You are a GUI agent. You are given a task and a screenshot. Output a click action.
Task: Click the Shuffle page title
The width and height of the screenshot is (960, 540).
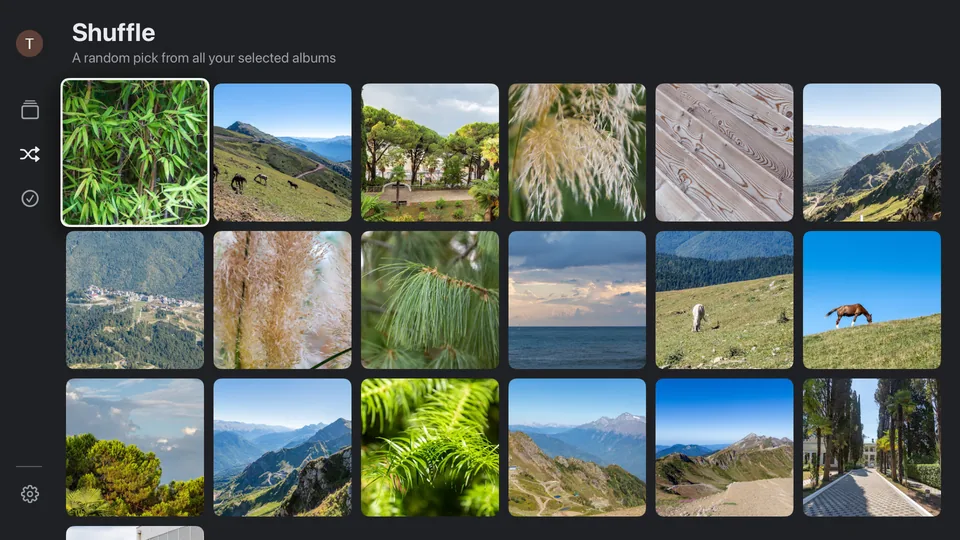coord(113,32)
